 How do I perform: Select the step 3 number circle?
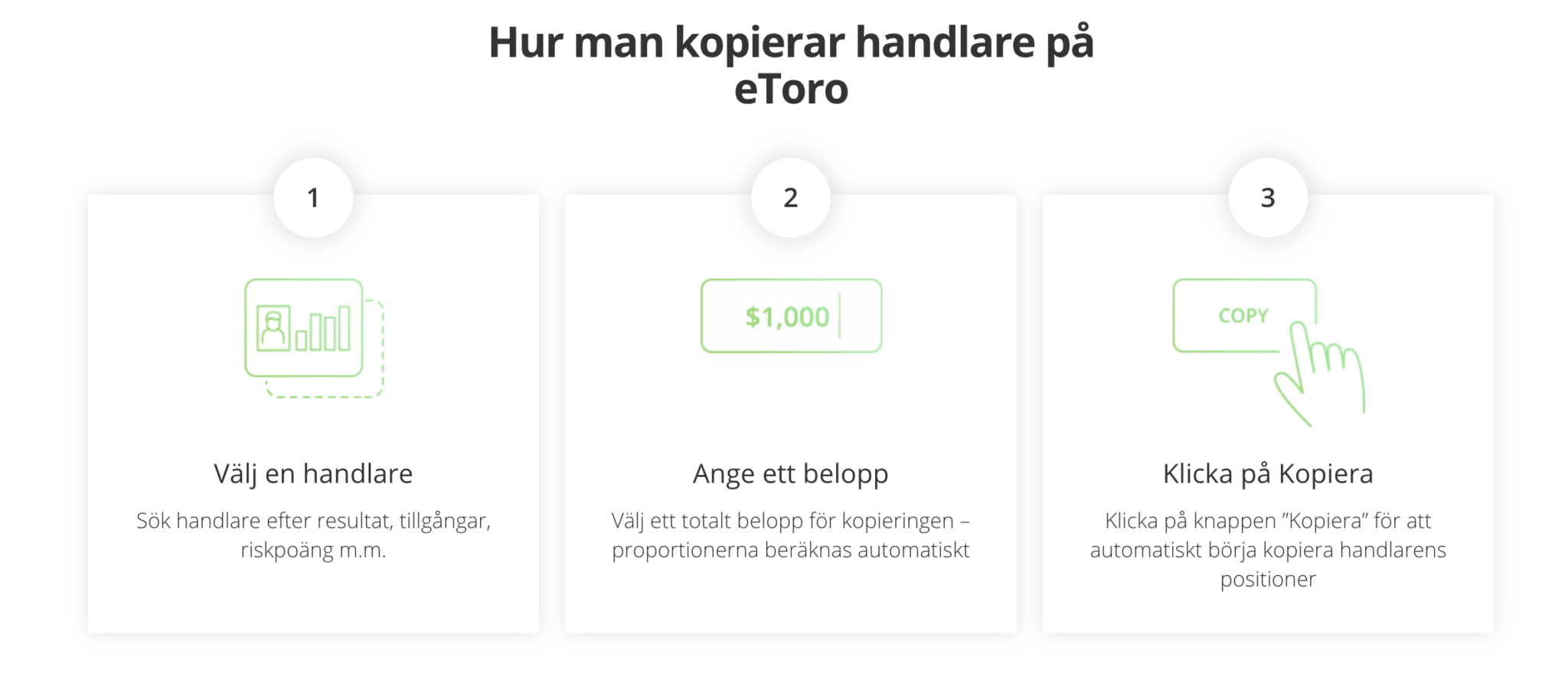(x=1268, y=198)
